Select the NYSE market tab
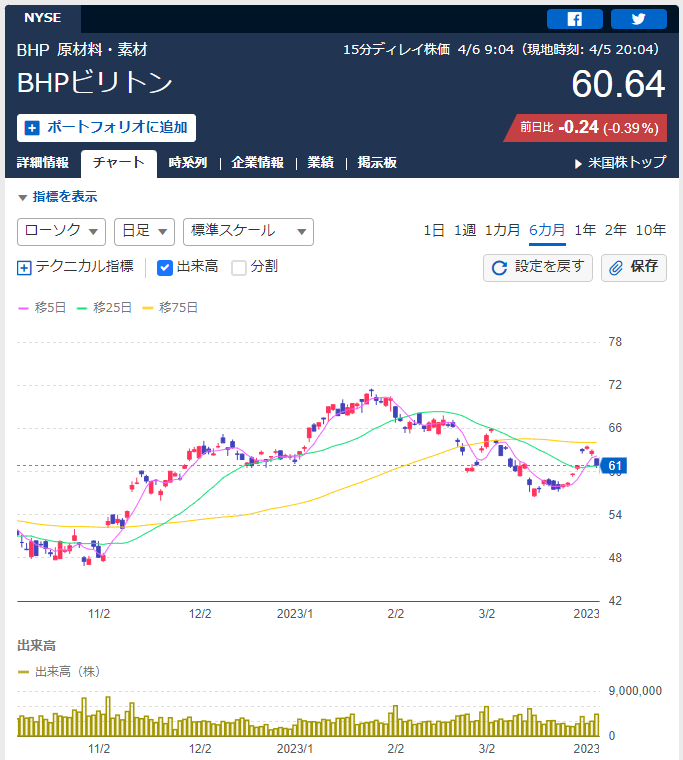The height and width of the screenshot is (760, 683). point(43,18)
